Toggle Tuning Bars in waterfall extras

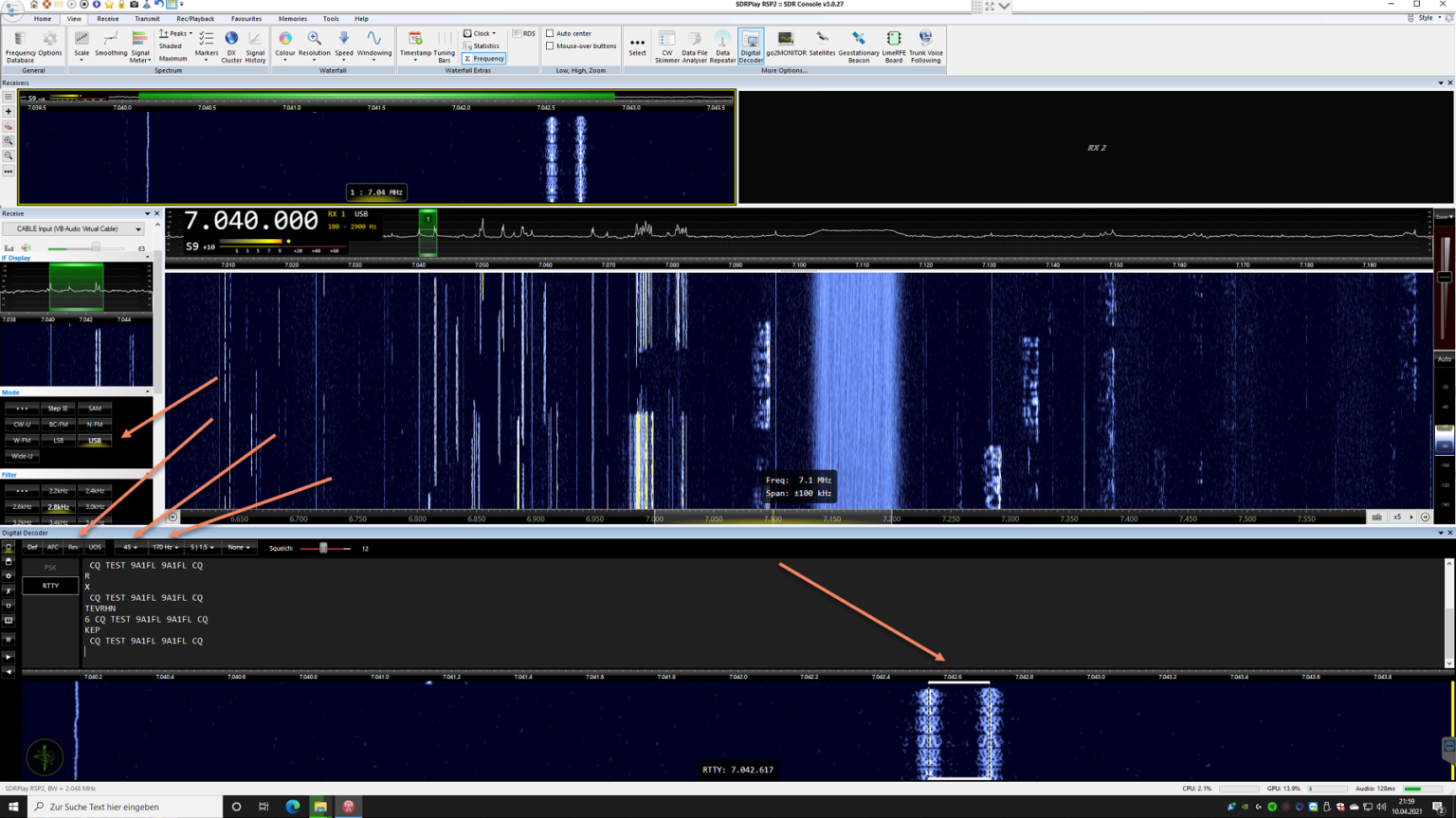coord(445,46)
